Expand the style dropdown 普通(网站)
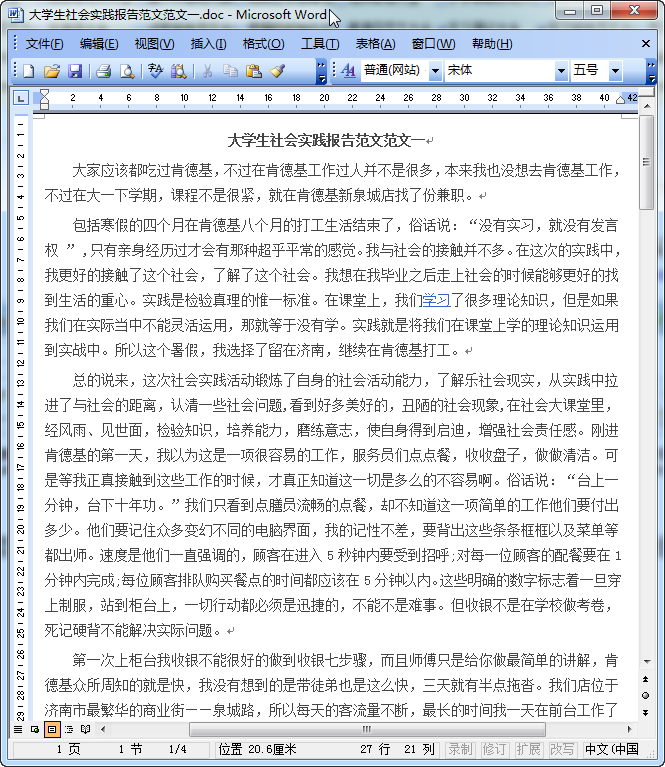 tap(435, 71)
